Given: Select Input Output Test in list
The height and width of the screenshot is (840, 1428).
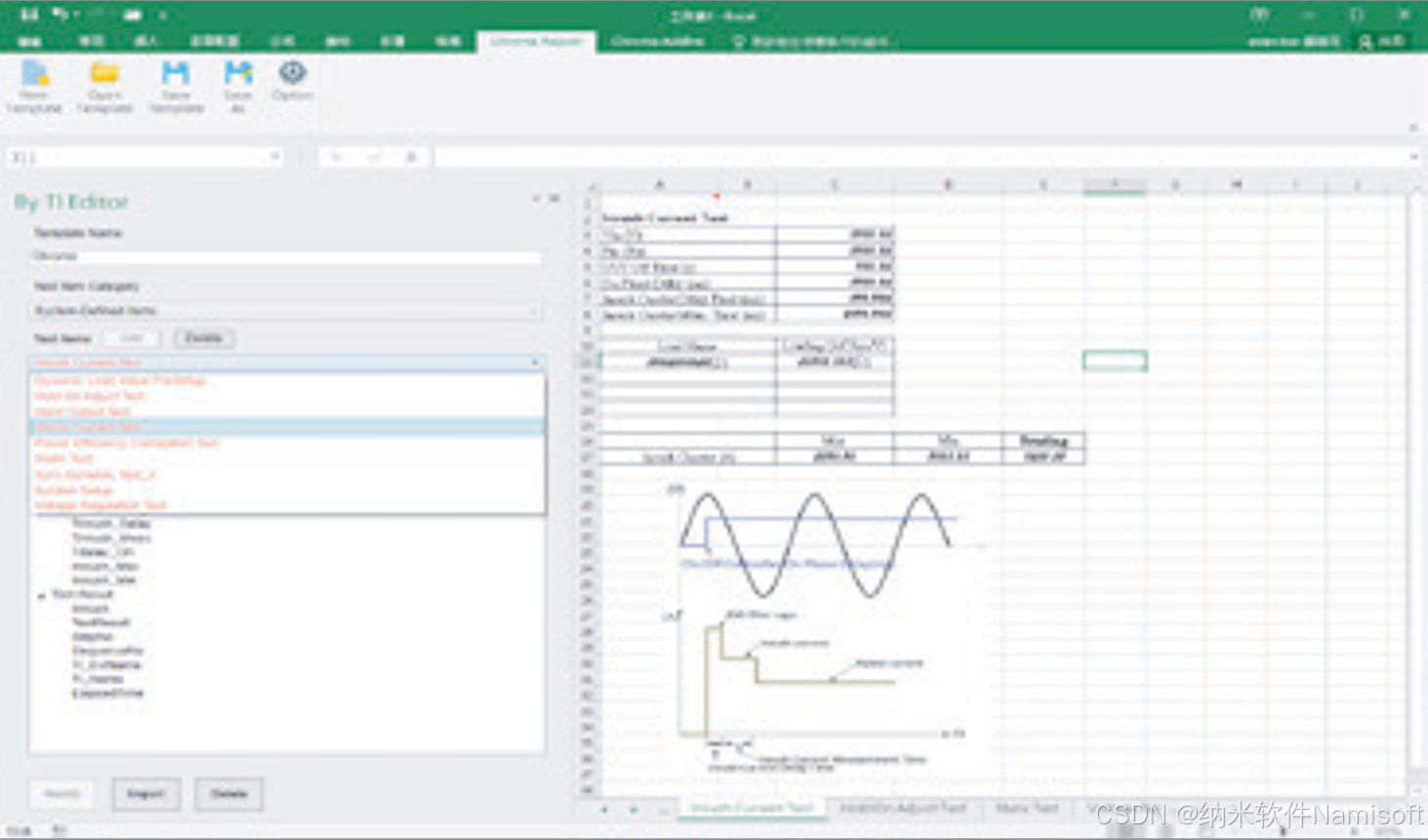Looking at the screenshot, I should point(286,412).
